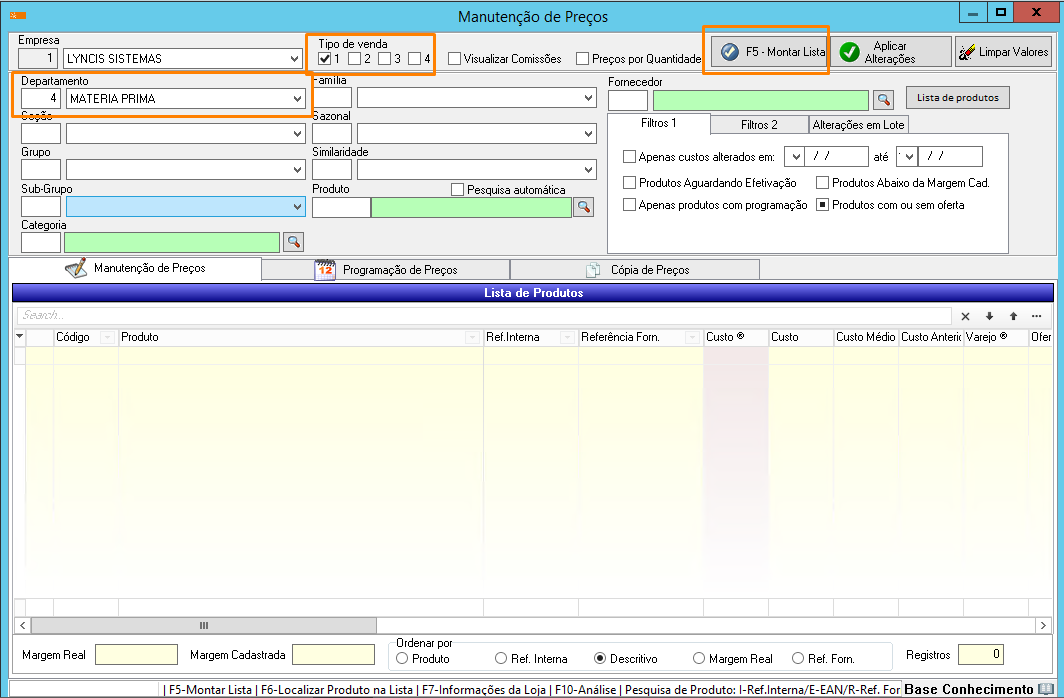Click the Lista de produtos button

tap(958, 97)
